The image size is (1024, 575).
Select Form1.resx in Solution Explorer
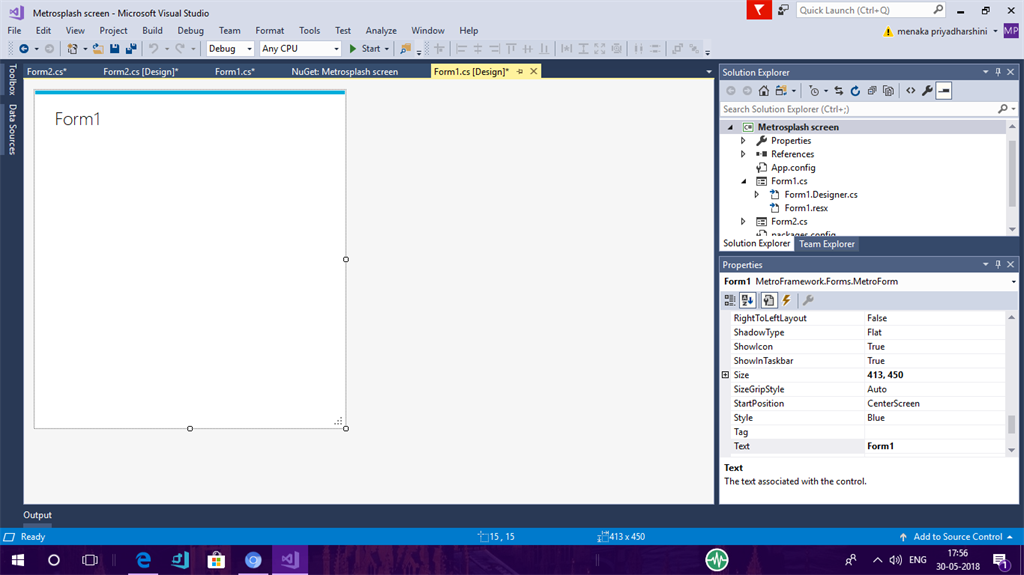point(806,208)
